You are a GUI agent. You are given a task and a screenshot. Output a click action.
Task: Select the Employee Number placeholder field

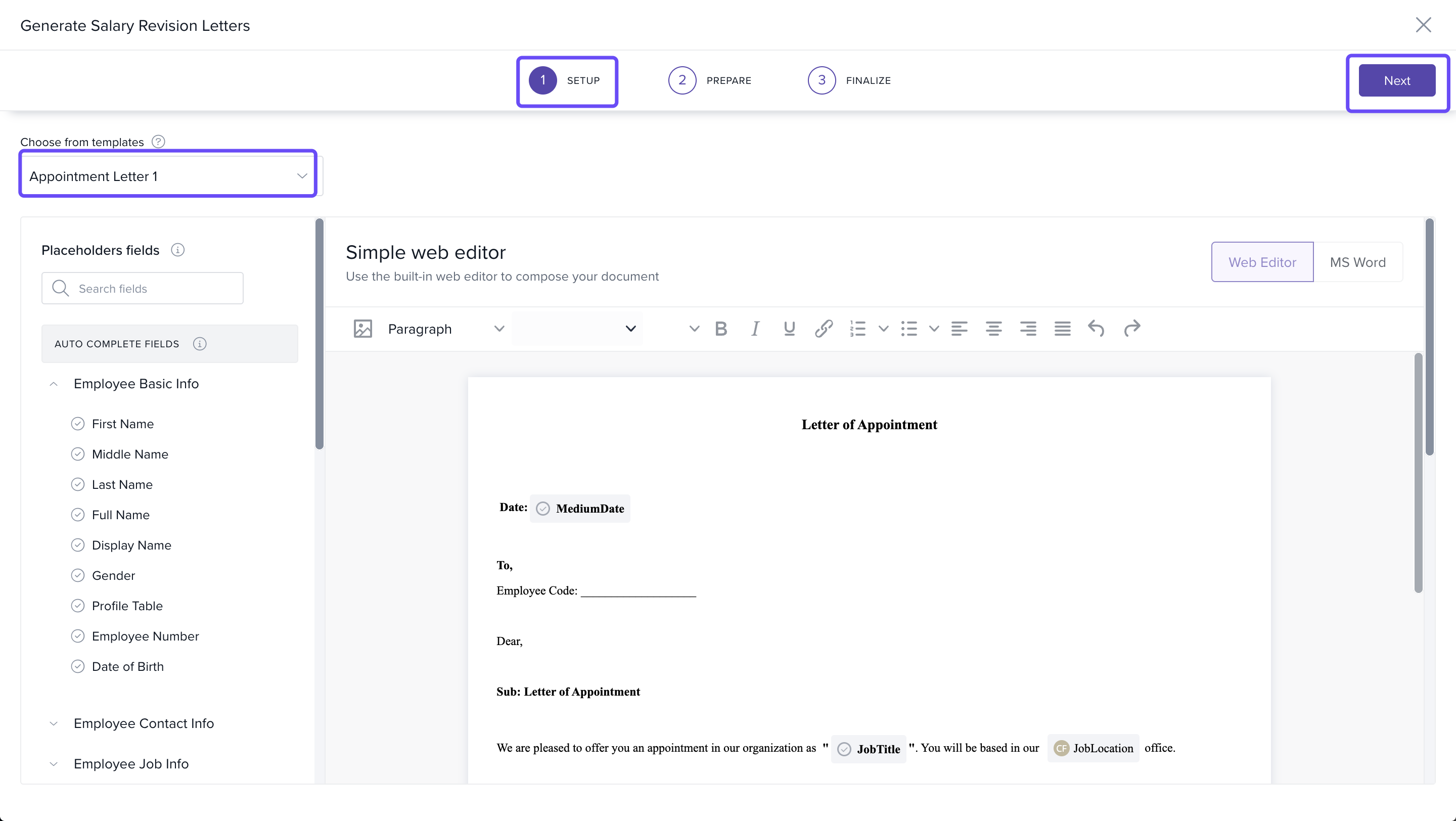145,636
